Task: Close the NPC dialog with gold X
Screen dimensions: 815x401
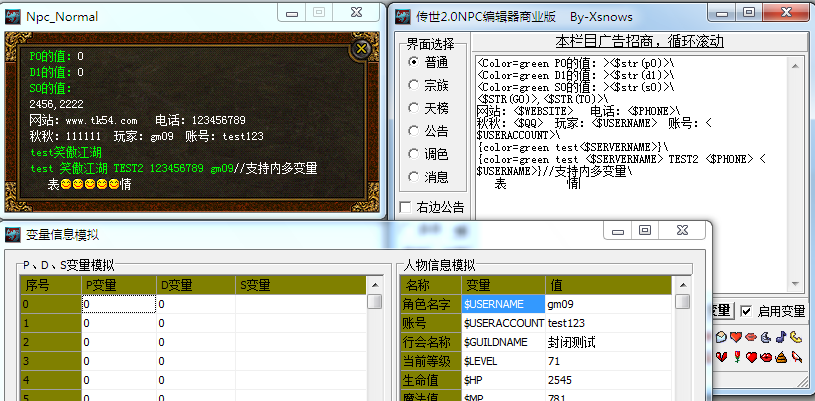Action: (361, 49)
